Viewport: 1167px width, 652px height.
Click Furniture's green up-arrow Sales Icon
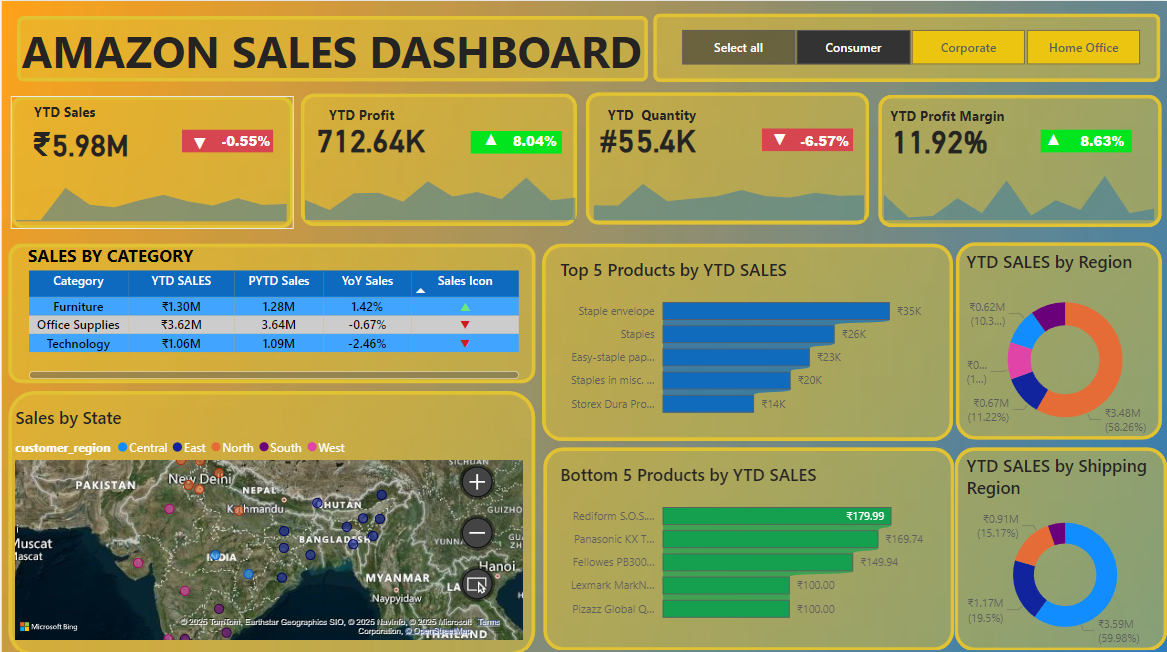tap(463, 307)
